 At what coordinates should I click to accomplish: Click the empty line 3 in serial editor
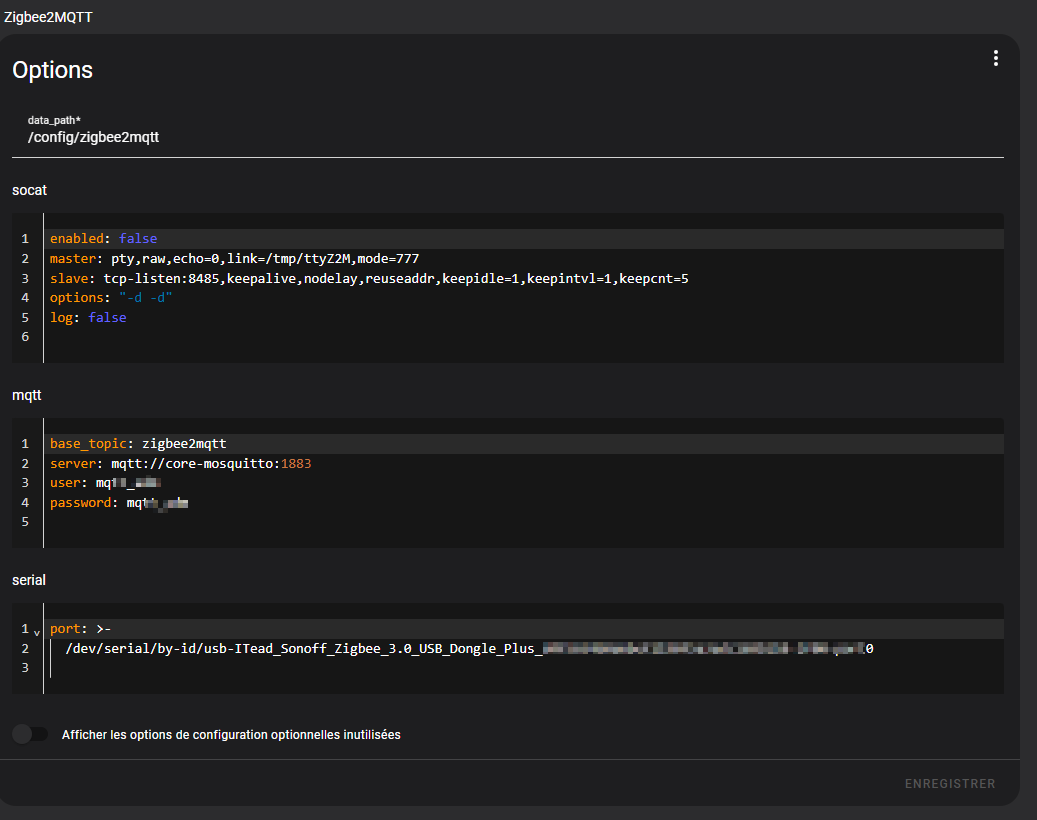[526, 668]
